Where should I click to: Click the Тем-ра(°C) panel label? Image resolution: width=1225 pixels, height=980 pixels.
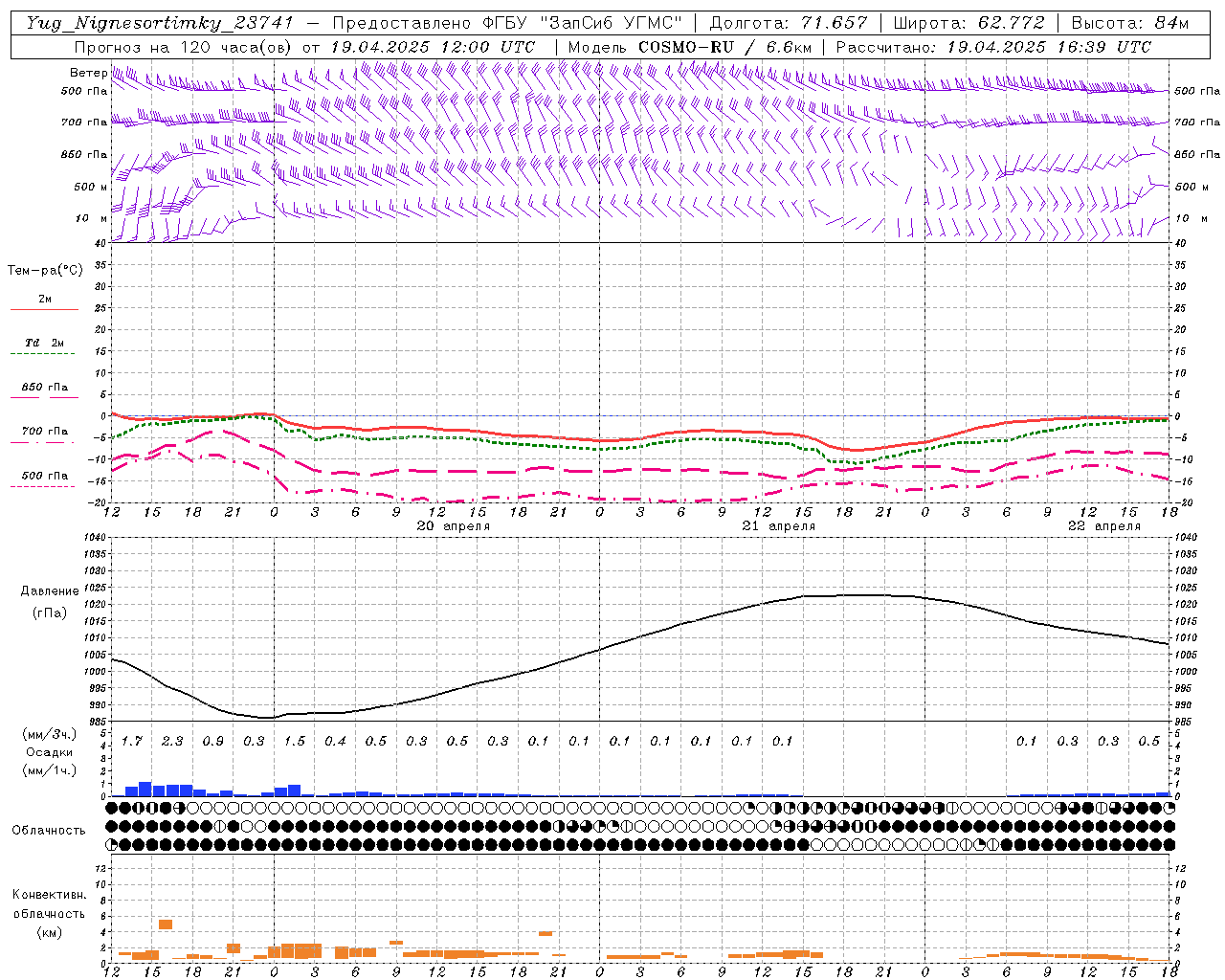tap(45, 271)
